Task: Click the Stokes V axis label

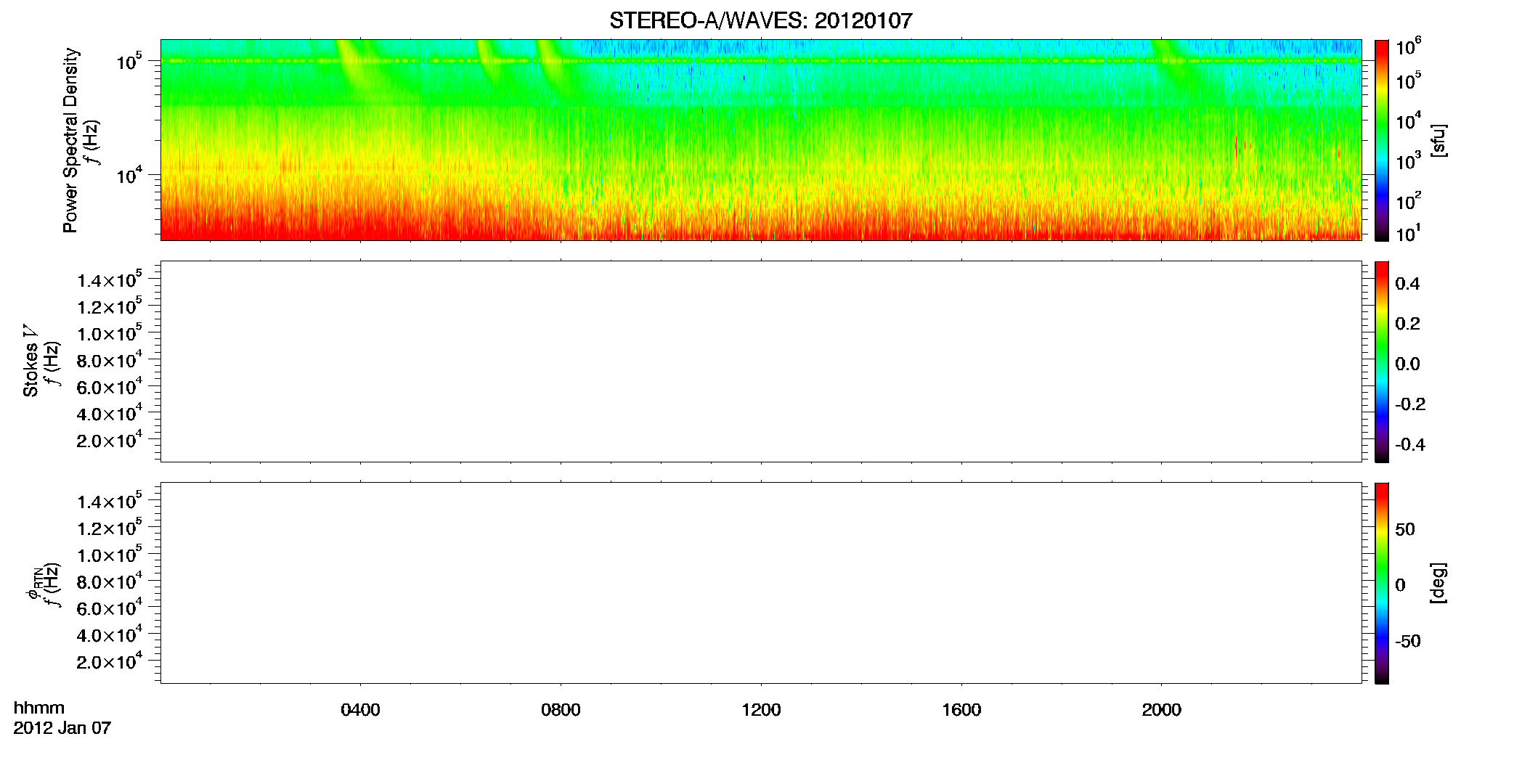Action: pyautogui.click(x=30, y=361)
